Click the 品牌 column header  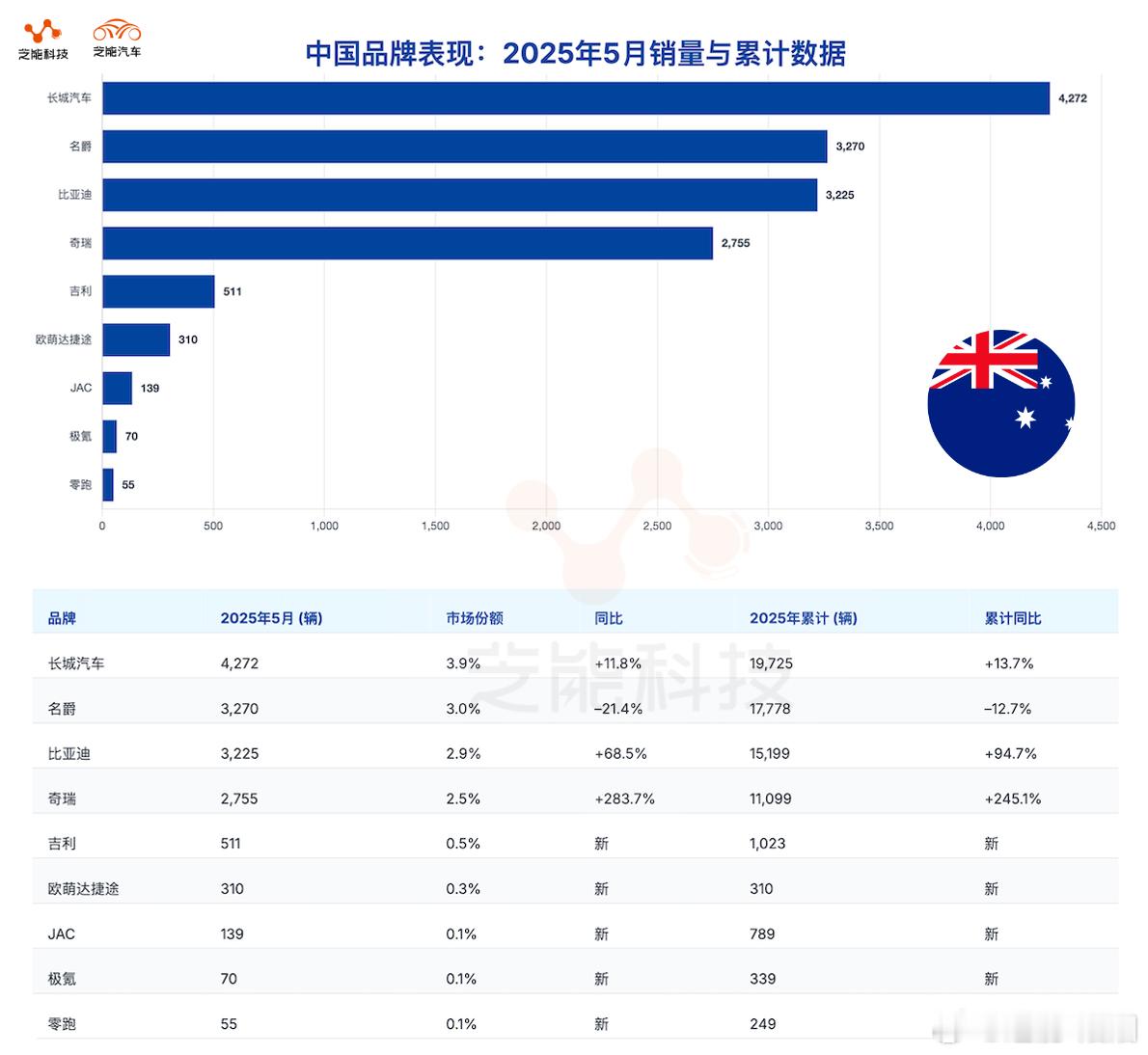click(63, 618)
